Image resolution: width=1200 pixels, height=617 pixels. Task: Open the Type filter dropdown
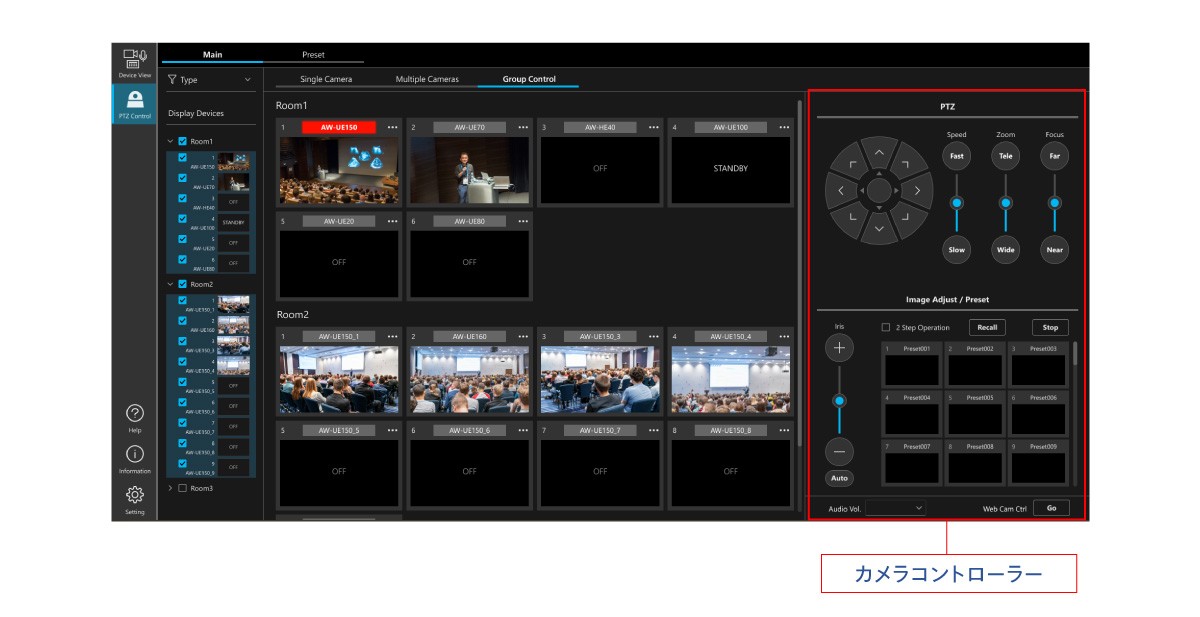210,80
